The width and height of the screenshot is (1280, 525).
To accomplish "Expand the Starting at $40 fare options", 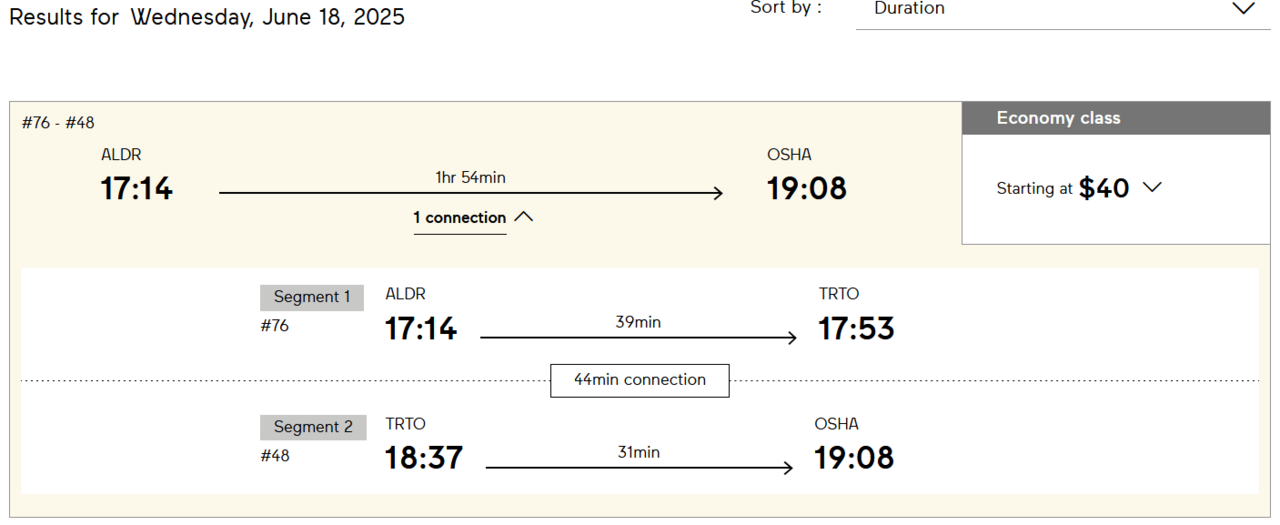I will click(1078, 188).
